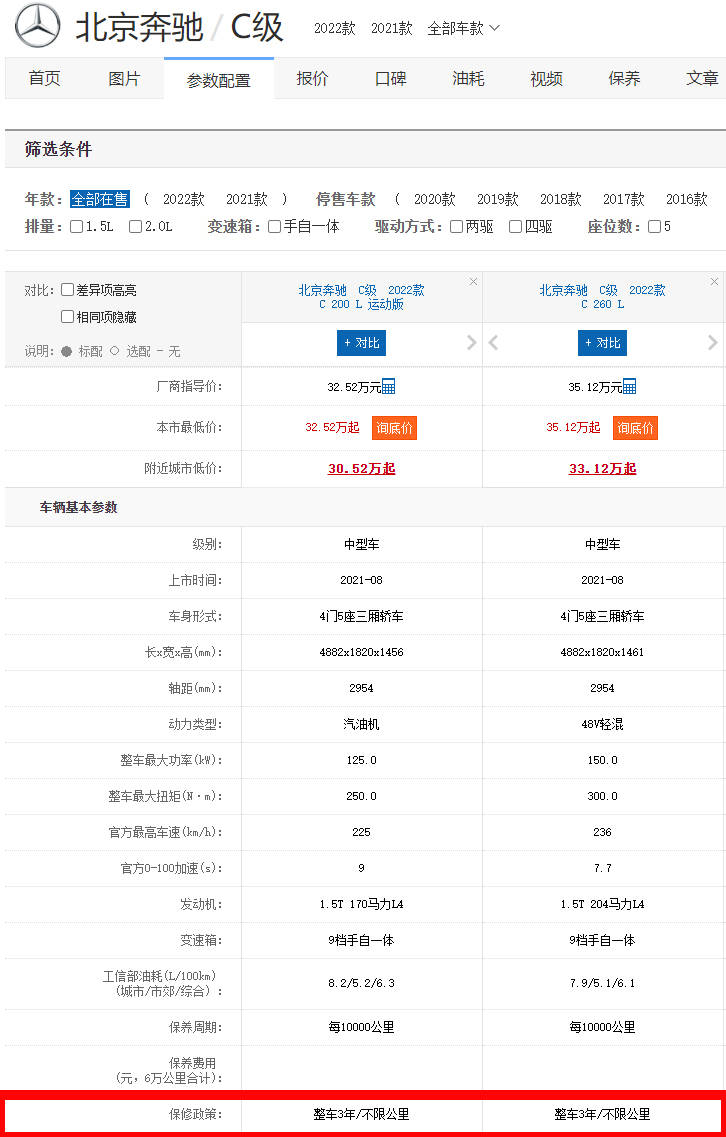Click the 4882x1820x1456 dimensions cell
Image resolution: width=726 pixels, height=1137 pixels.
pos(361,652)
